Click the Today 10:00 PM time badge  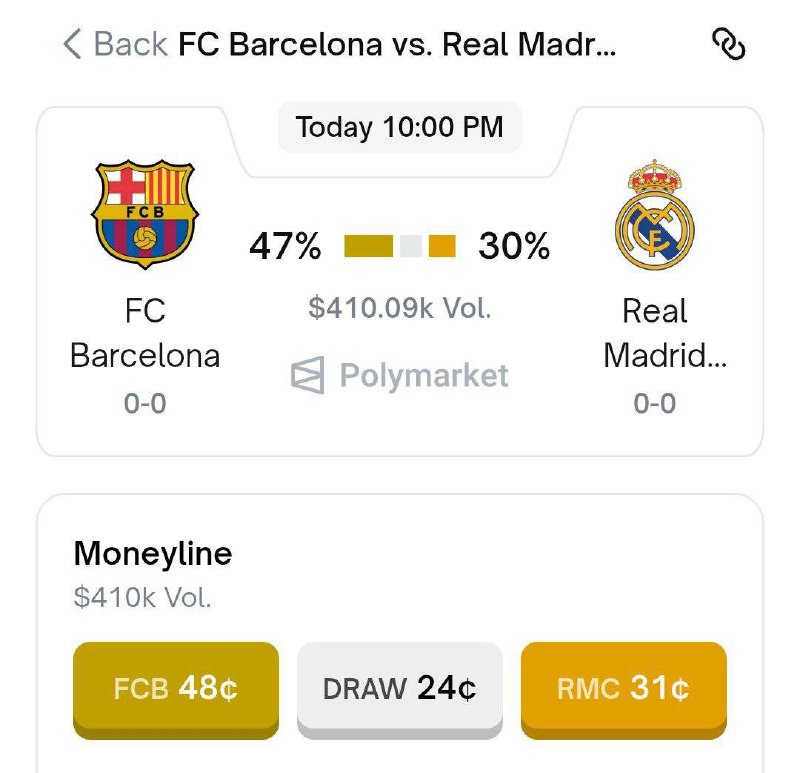coord(400,127)
